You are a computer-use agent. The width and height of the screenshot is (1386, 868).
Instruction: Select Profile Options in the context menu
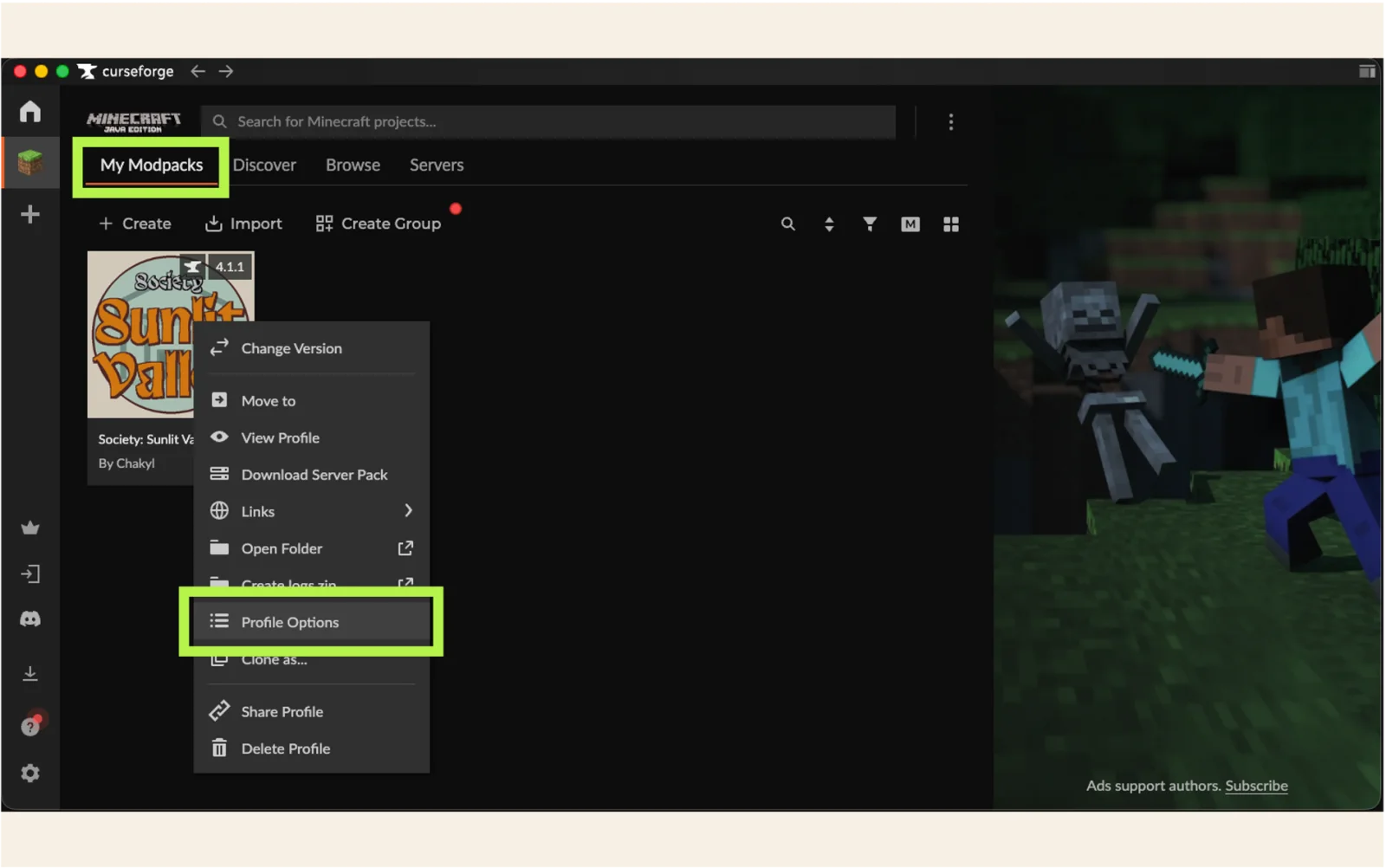coord(312,622)
